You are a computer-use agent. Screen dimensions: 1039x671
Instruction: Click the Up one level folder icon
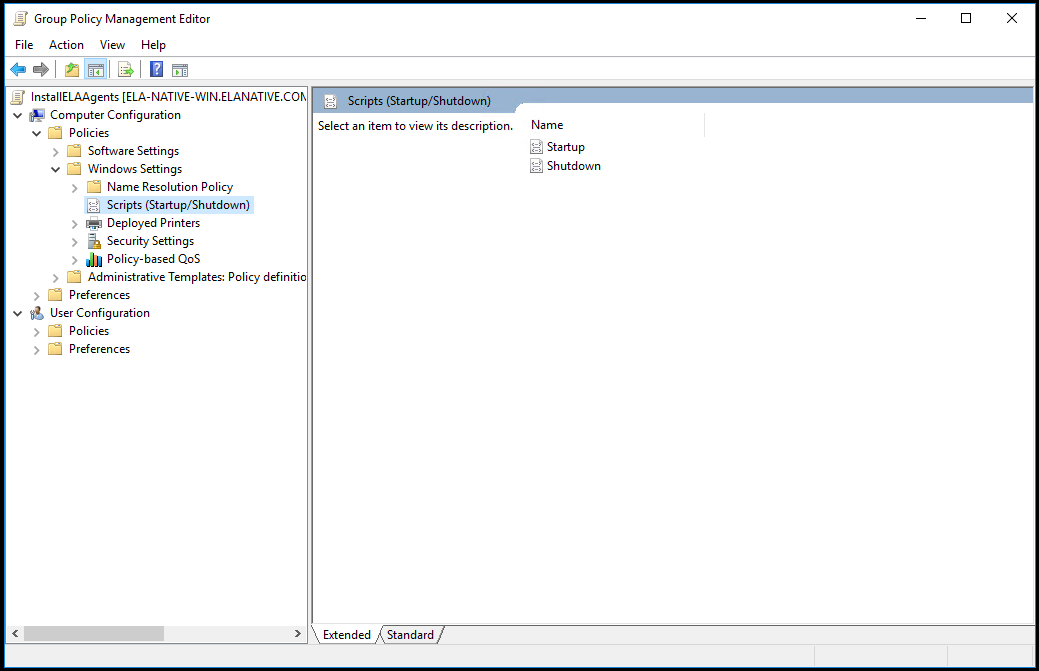coord(72,70)
